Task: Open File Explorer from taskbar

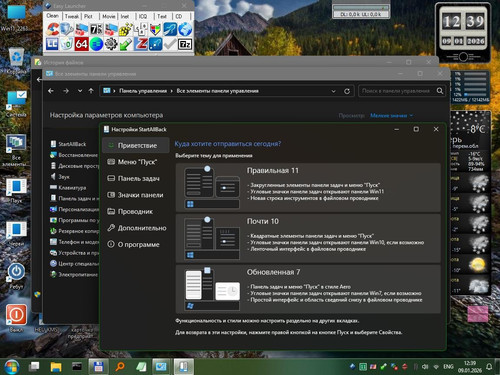Action: coord(56,367)
